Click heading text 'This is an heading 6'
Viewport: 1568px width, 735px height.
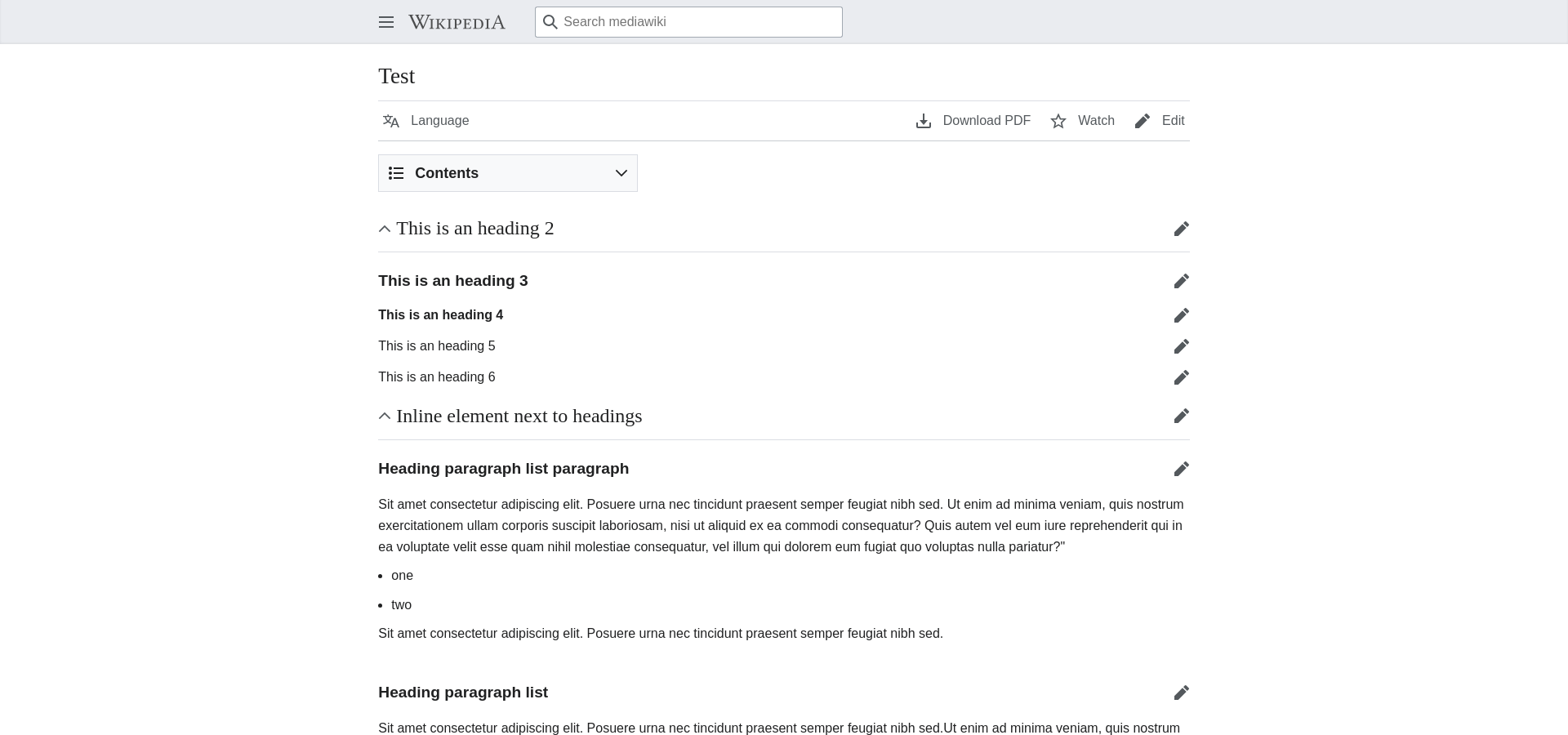pyautogui.click(x=437, y=377)
